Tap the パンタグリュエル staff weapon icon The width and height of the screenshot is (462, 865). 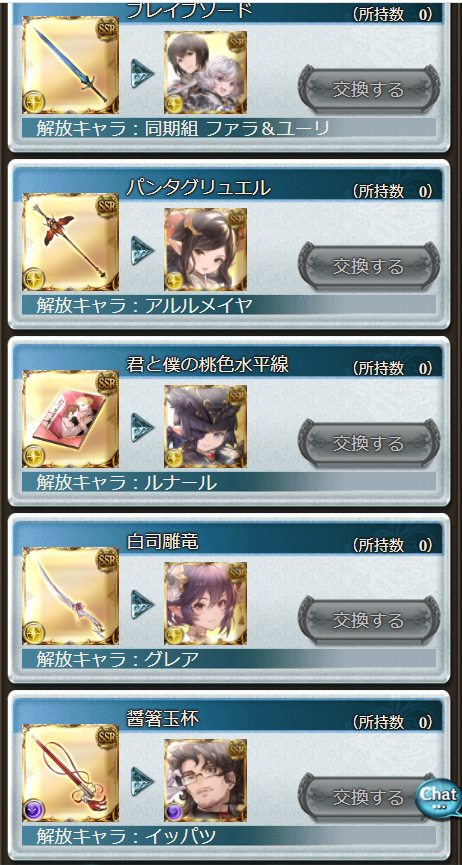(x=70, y=242)
